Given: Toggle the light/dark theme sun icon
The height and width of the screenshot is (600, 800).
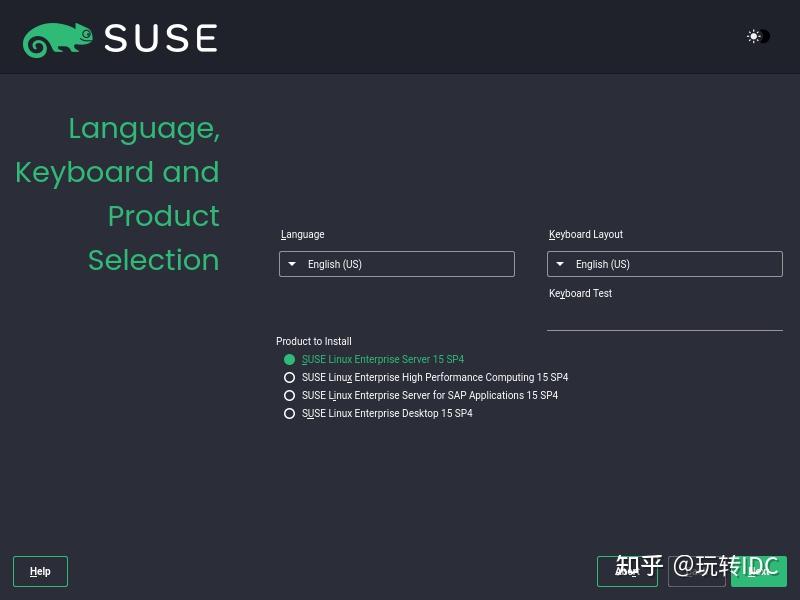Looking at the screenshot, I should point(755,37).
